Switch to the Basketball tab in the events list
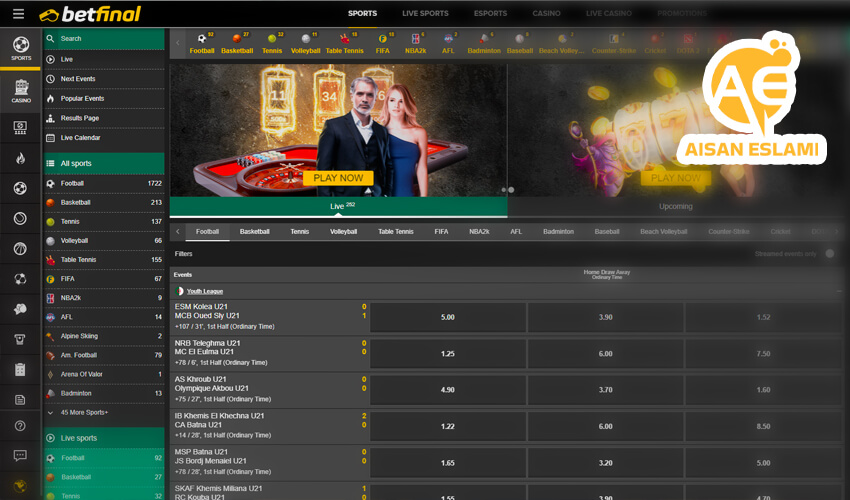The width and height of the screenshot is (850, 500). coord(254,231)
